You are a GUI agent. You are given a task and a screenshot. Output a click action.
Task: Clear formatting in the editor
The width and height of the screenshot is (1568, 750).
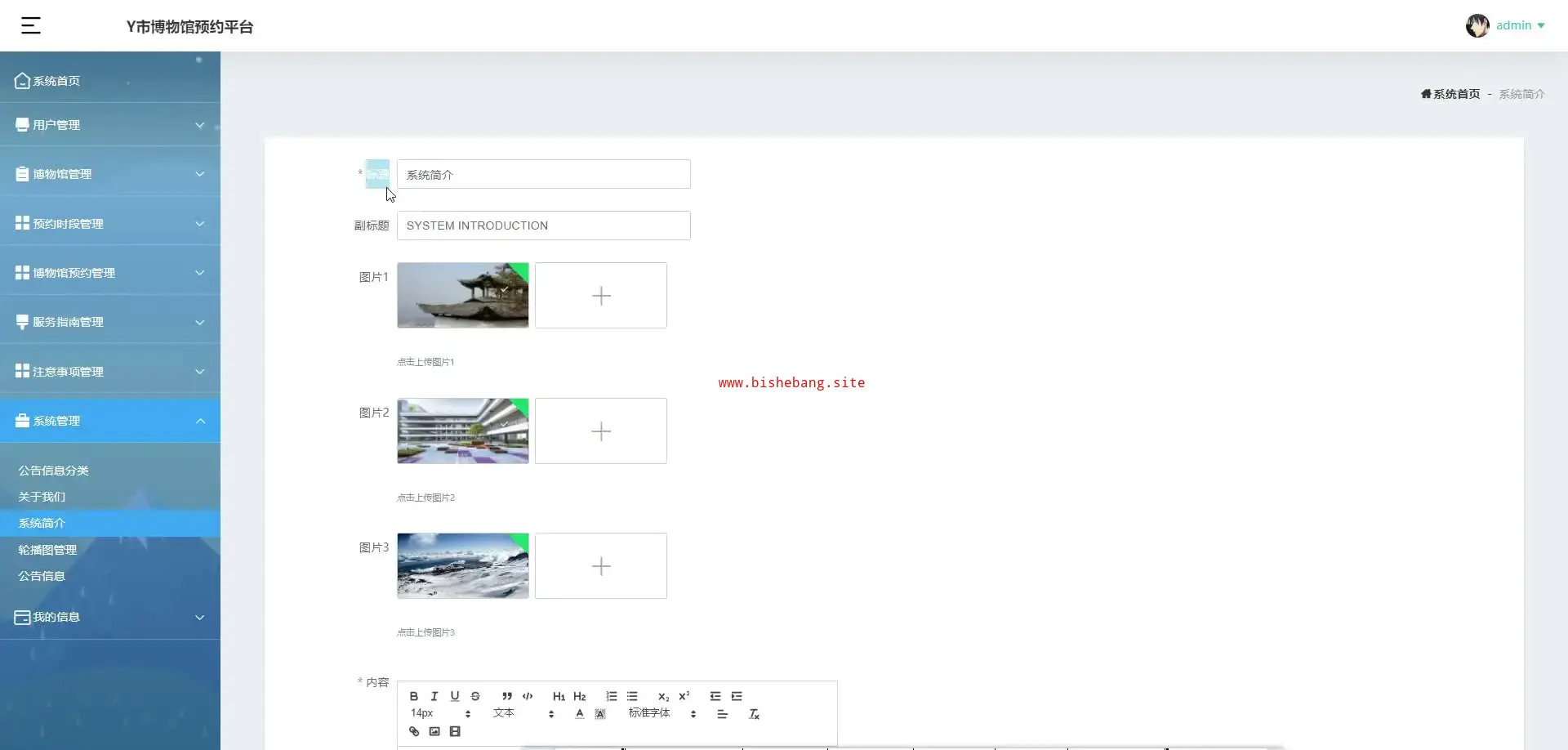[754, 713]
